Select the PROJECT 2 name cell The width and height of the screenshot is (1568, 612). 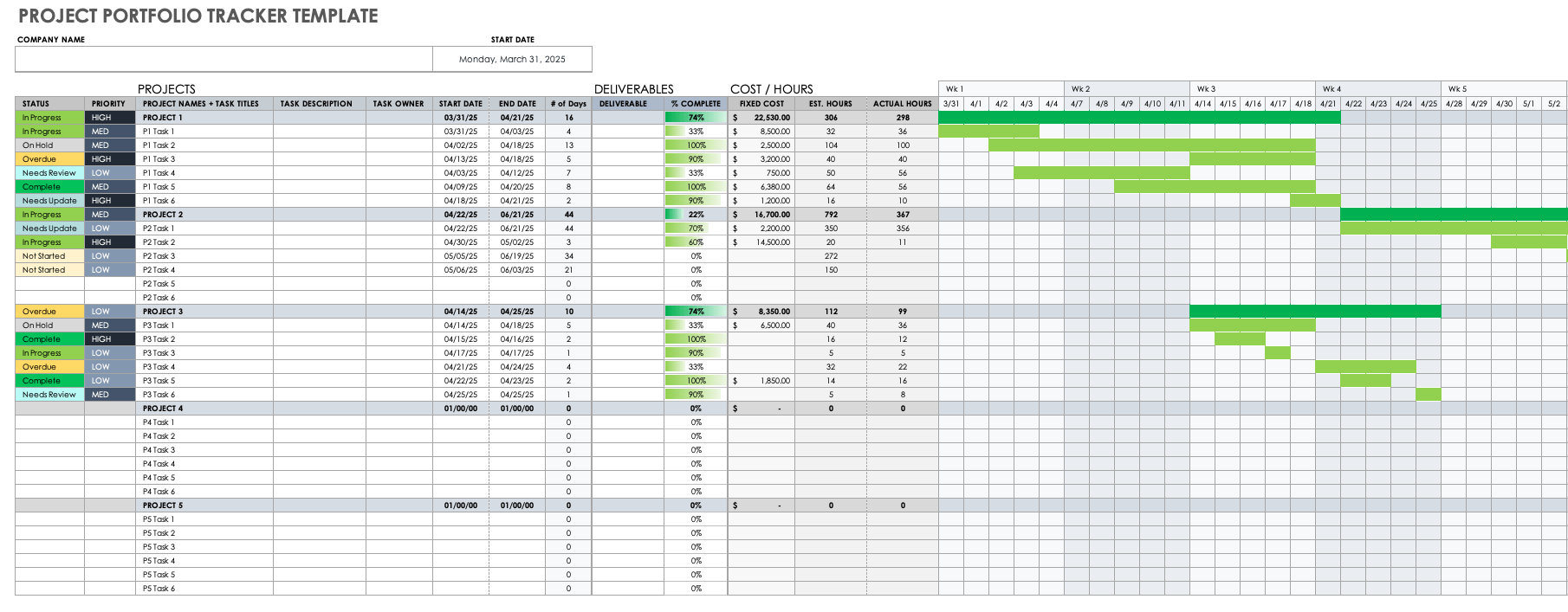[x=204, y=215]
